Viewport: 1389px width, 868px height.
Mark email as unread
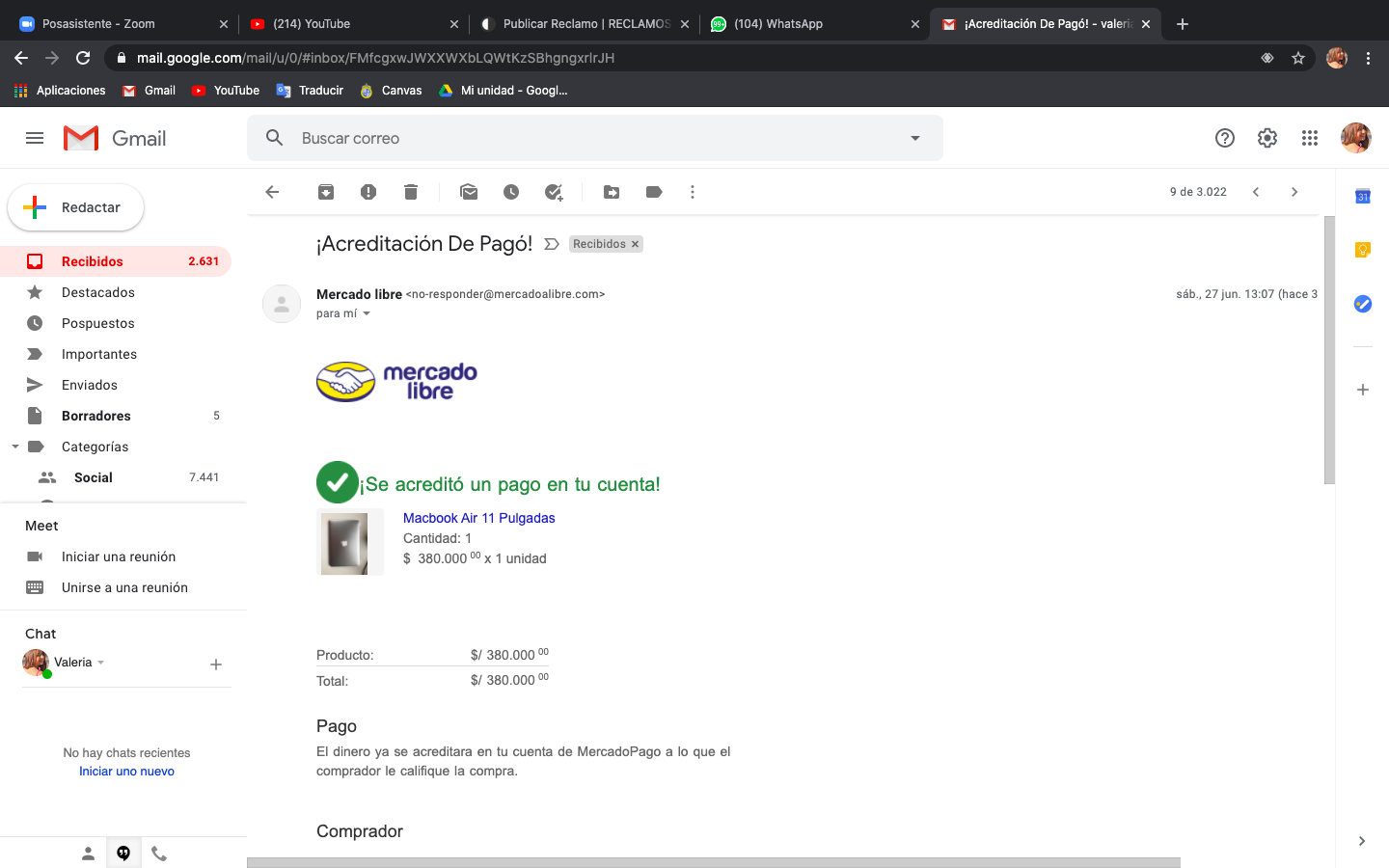point(469,192)
